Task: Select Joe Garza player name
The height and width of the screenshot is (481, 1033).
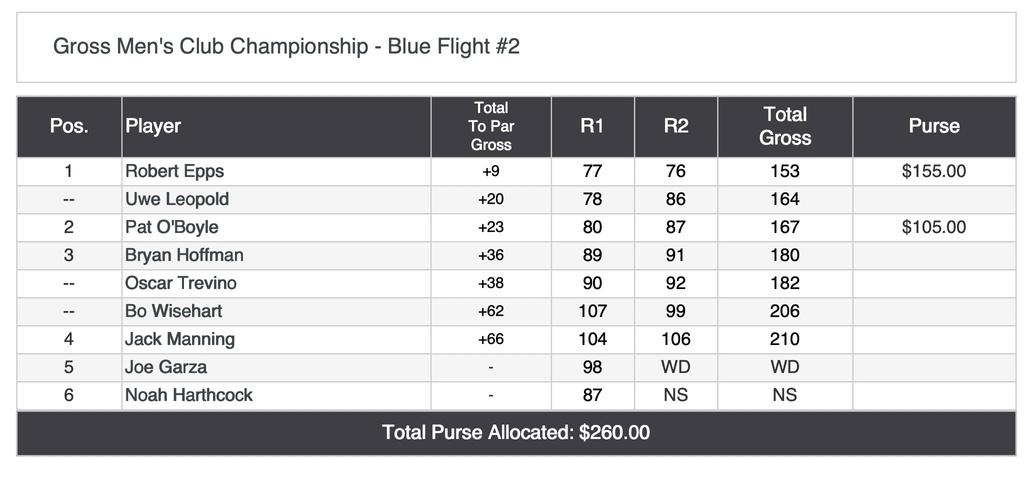Action: [x=166, y=367]
